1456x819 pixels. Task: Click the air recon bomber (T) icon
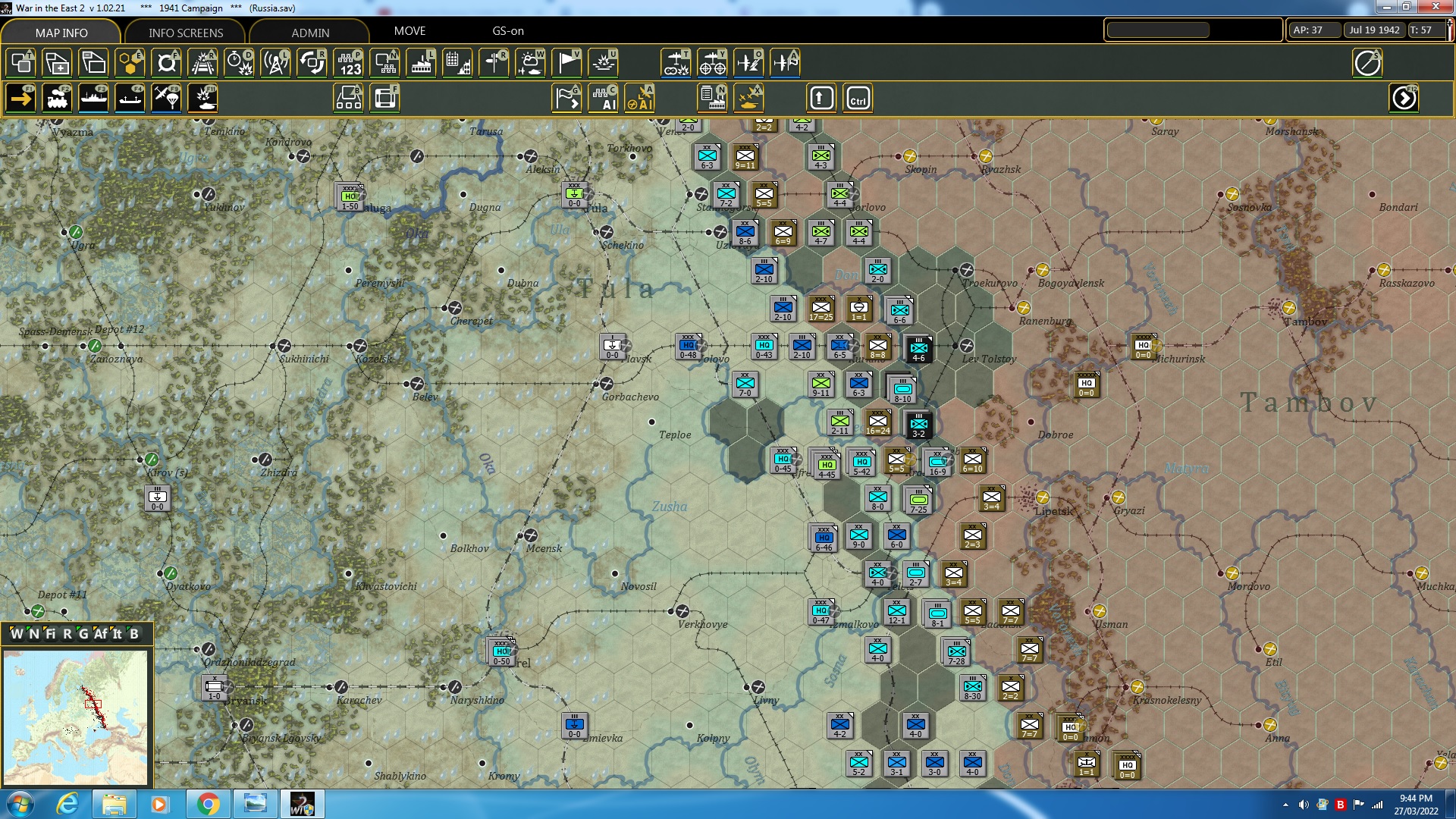point(676,63)
